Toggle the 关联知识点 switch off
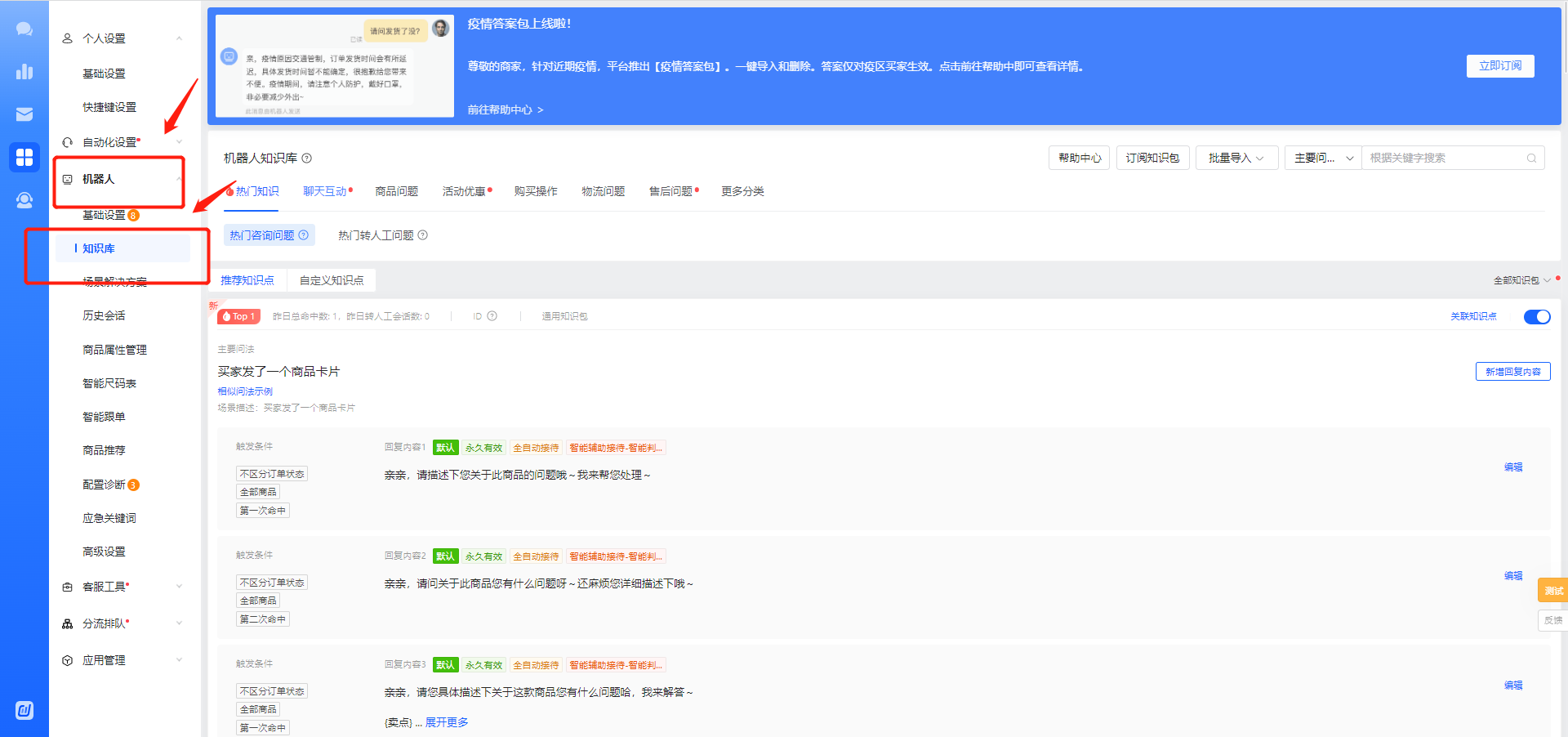The height and width of the screenshot is (737, 1568). [1536, 317]
